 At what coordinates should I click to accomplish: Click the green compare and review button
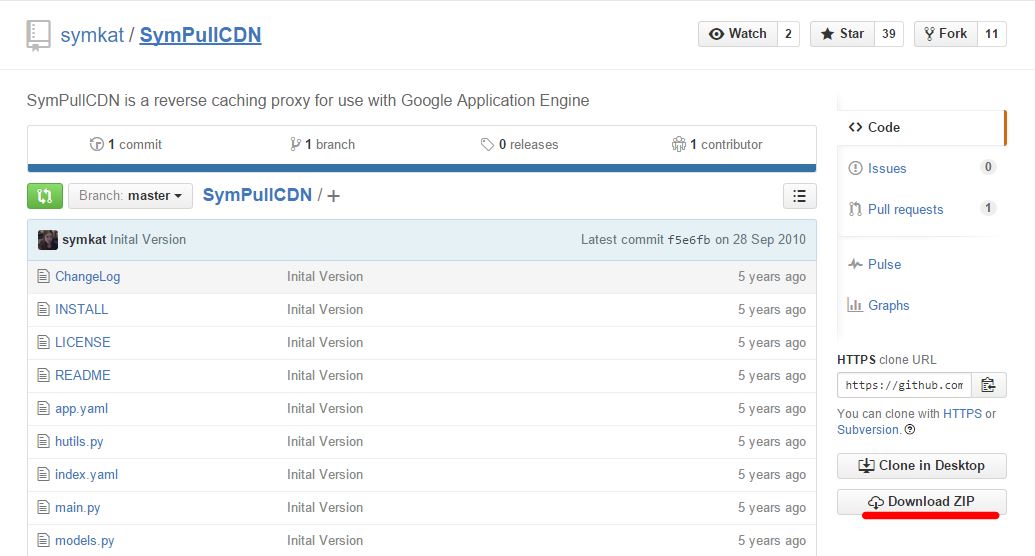pyautogui.click(x=45, y=196)
